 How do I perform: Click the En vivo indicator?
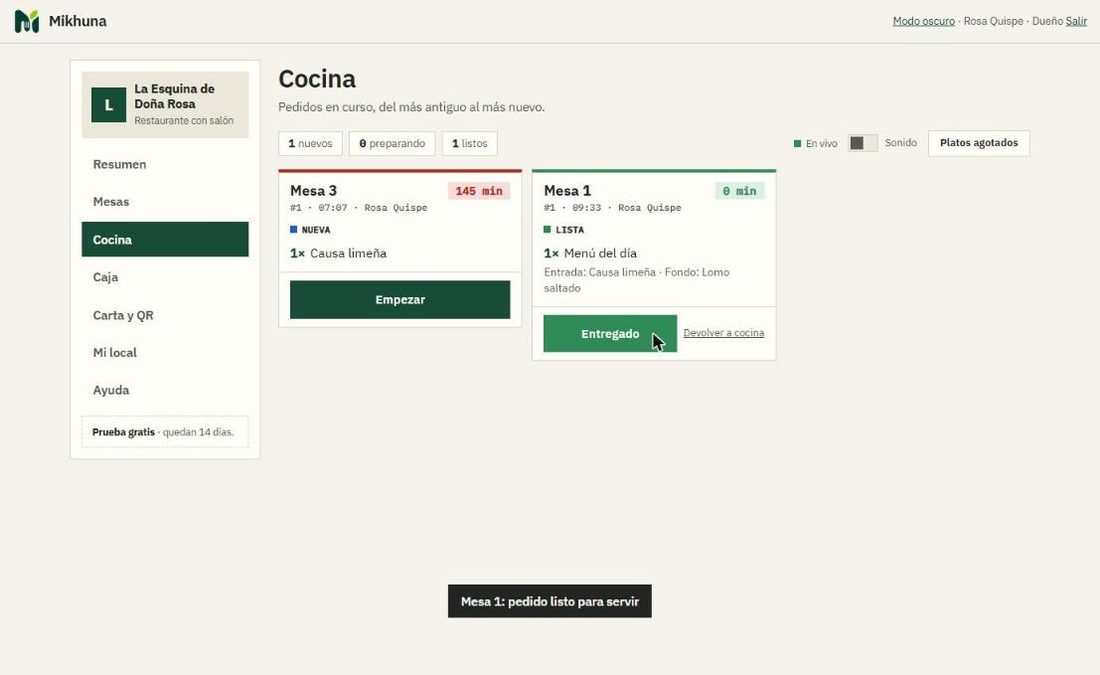815,143
